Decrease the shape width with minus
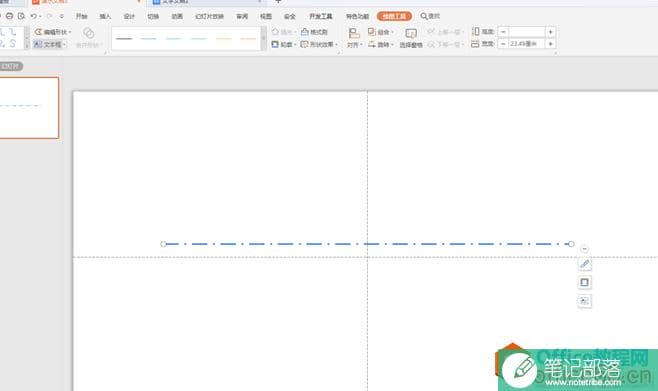Viewport: 658px width, 391px height. click(503, 44)
